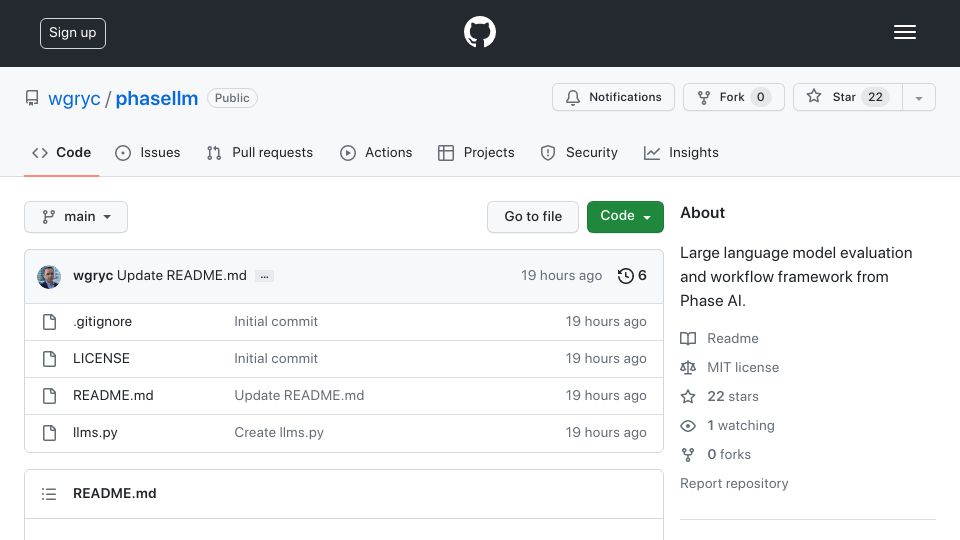Expand the commit message ellipsis button

pos(264,277)
